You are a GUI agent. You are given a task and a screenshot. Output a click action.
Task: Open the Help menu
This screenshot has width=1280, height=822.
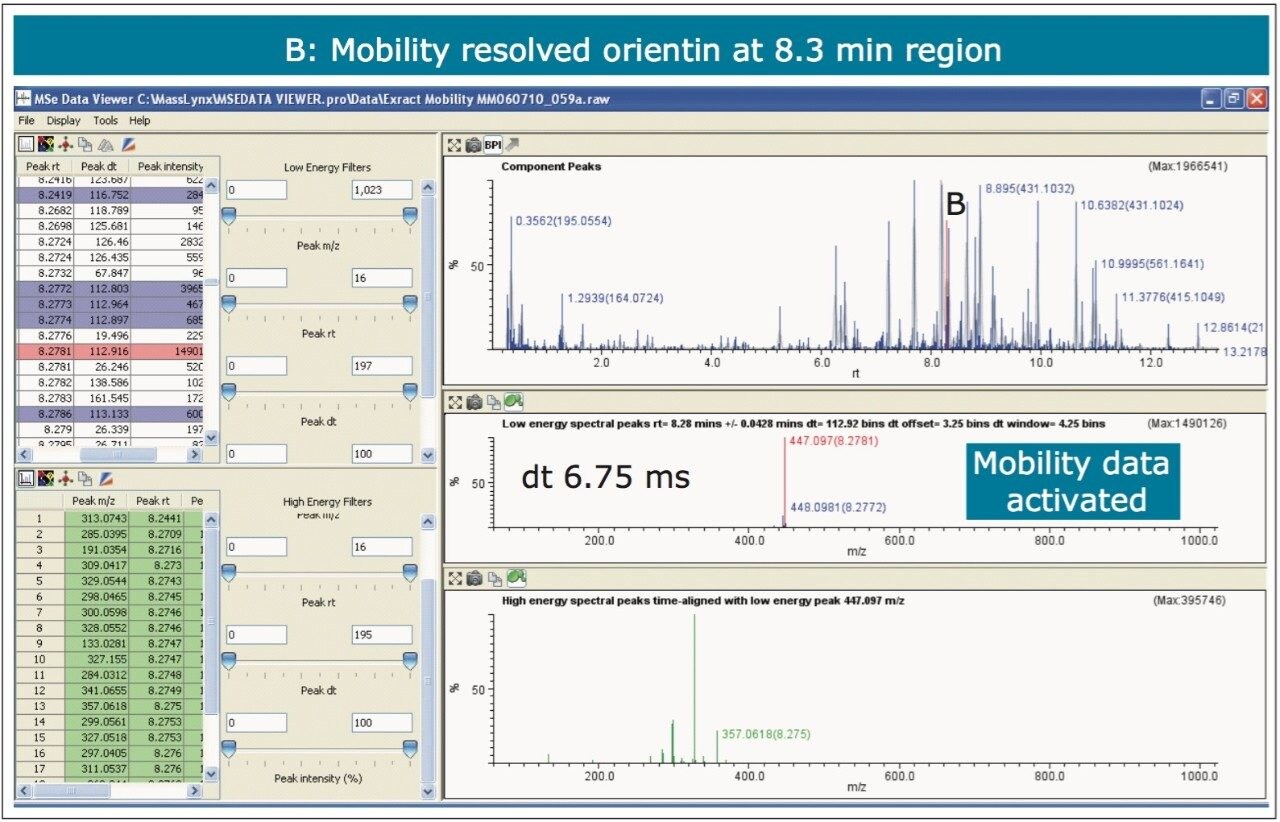pos(140,120)
